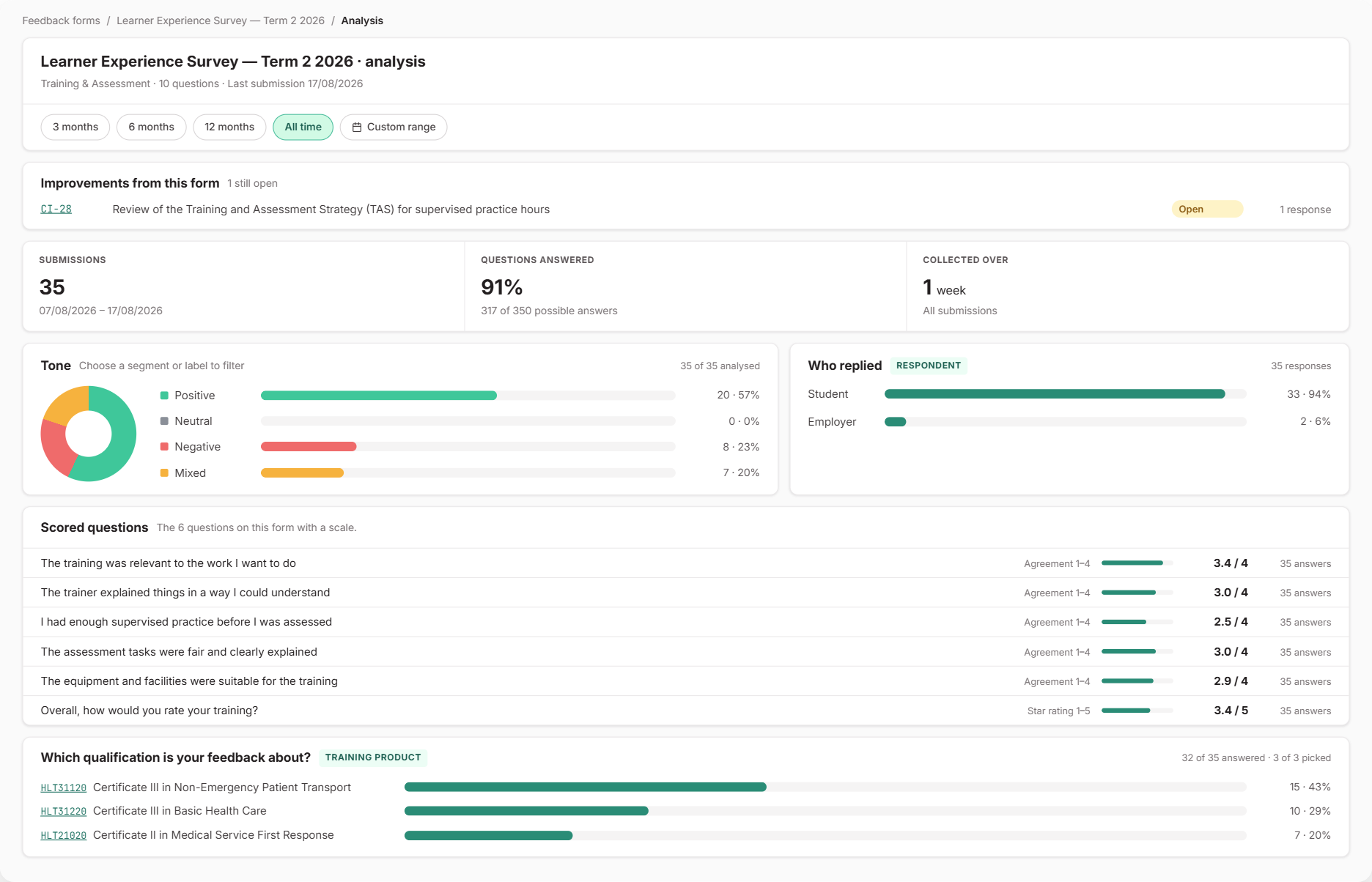The width and height of the screenshot is (1372, 882).
Task: Open 'I had enough supervised practice' question
Action: (x=686, y=622)
